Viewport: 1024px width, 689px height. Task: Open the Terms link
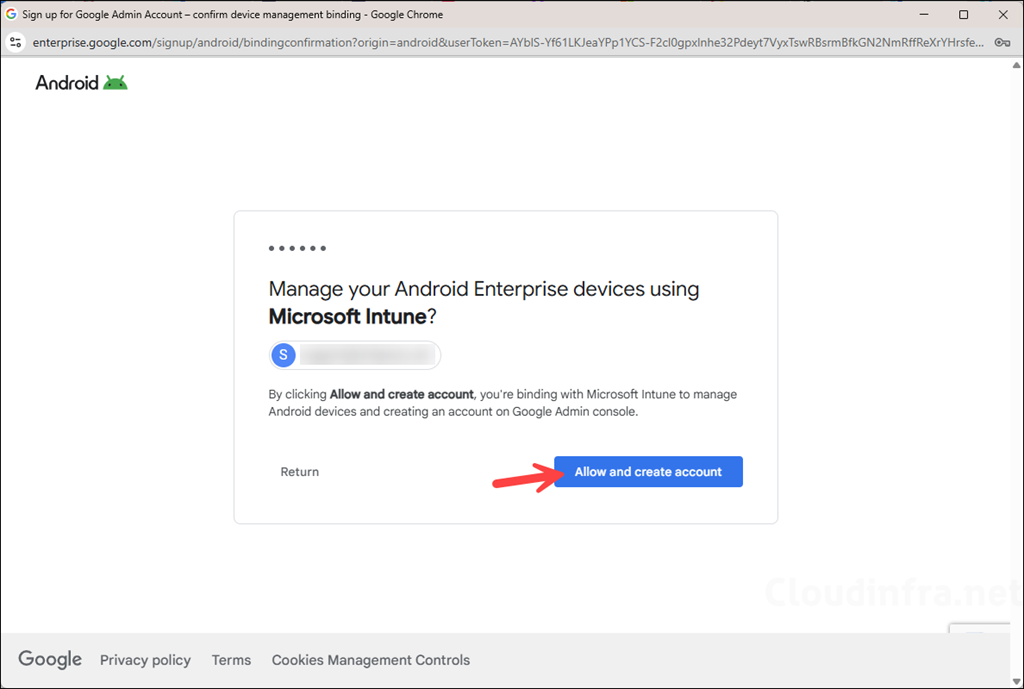[x=231, y=660]
